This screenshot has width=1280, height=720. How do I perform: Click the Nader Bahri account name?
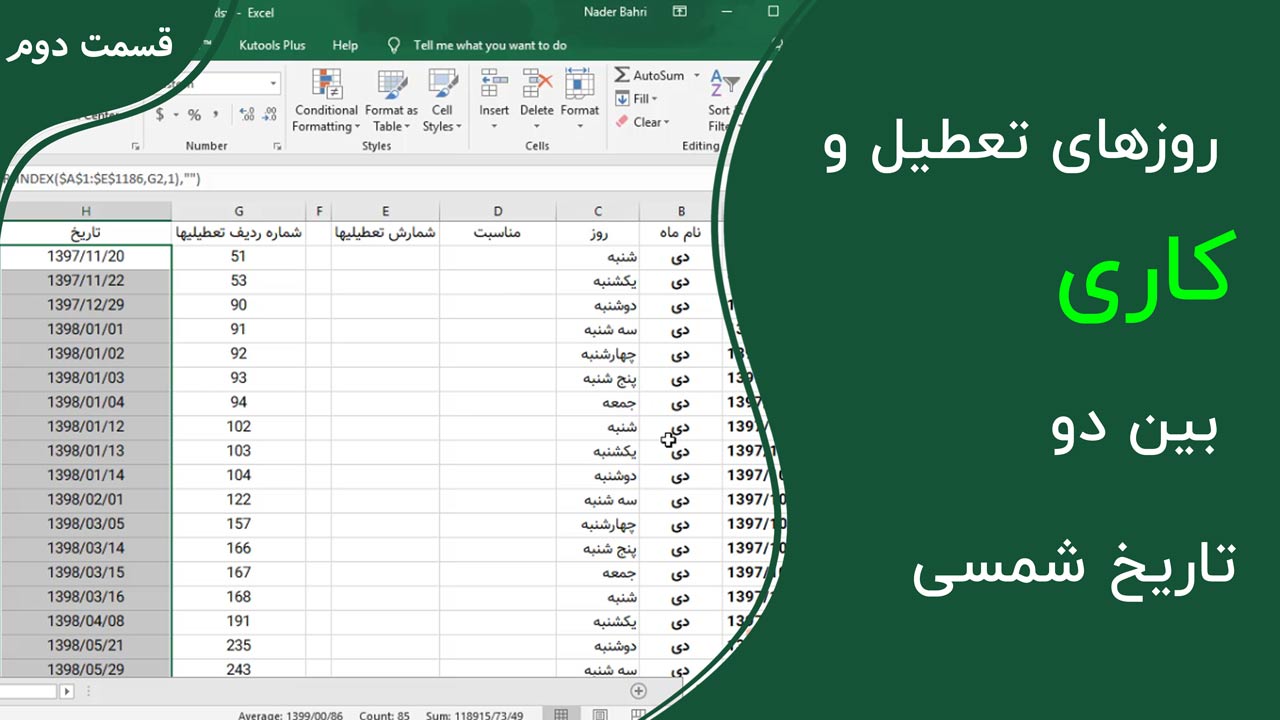click(x=615, y=12)
